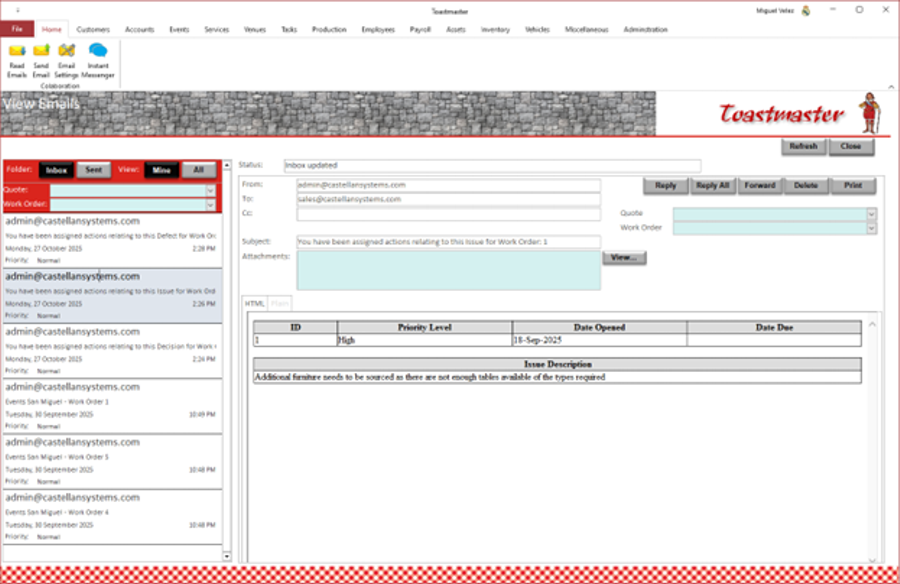Switch to the Assets tab

click(x=456, y=29)
